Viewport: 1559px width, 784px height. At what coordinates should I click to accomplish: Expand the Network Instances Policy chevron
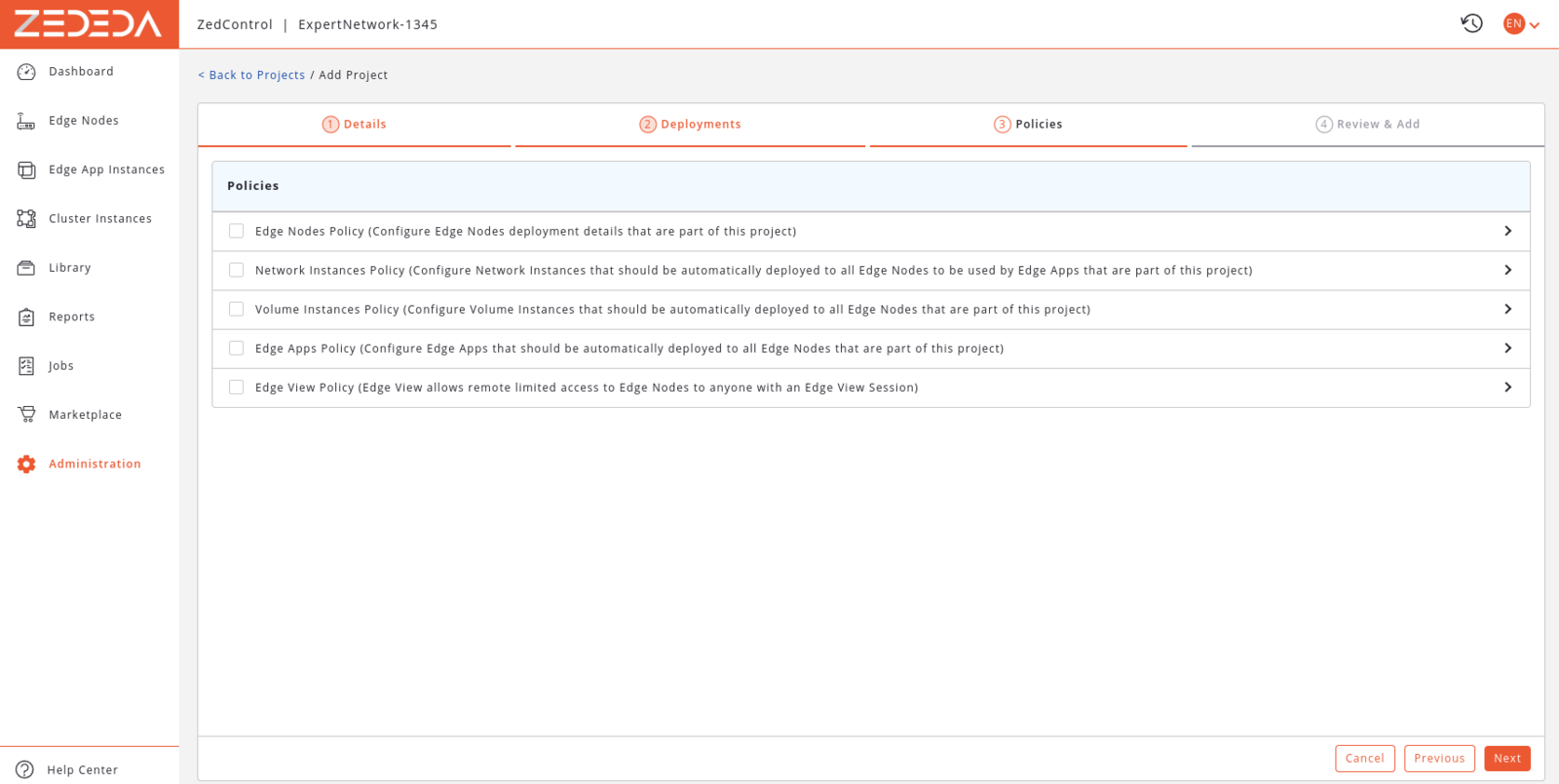click(1507, 270)
